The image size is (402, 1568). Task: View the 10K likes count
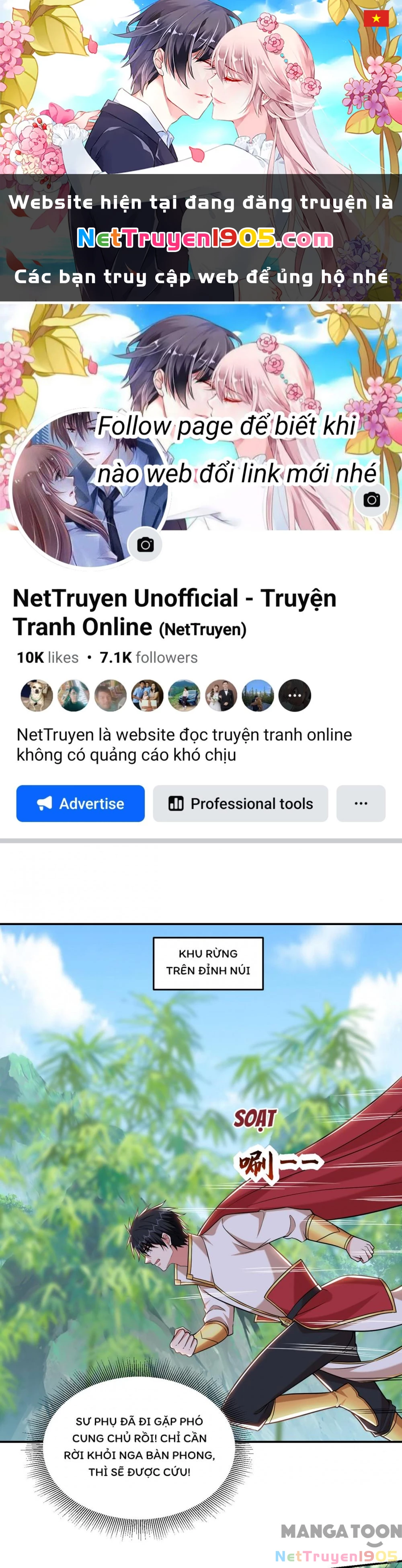pyautogui.click(x=47, y=657)
